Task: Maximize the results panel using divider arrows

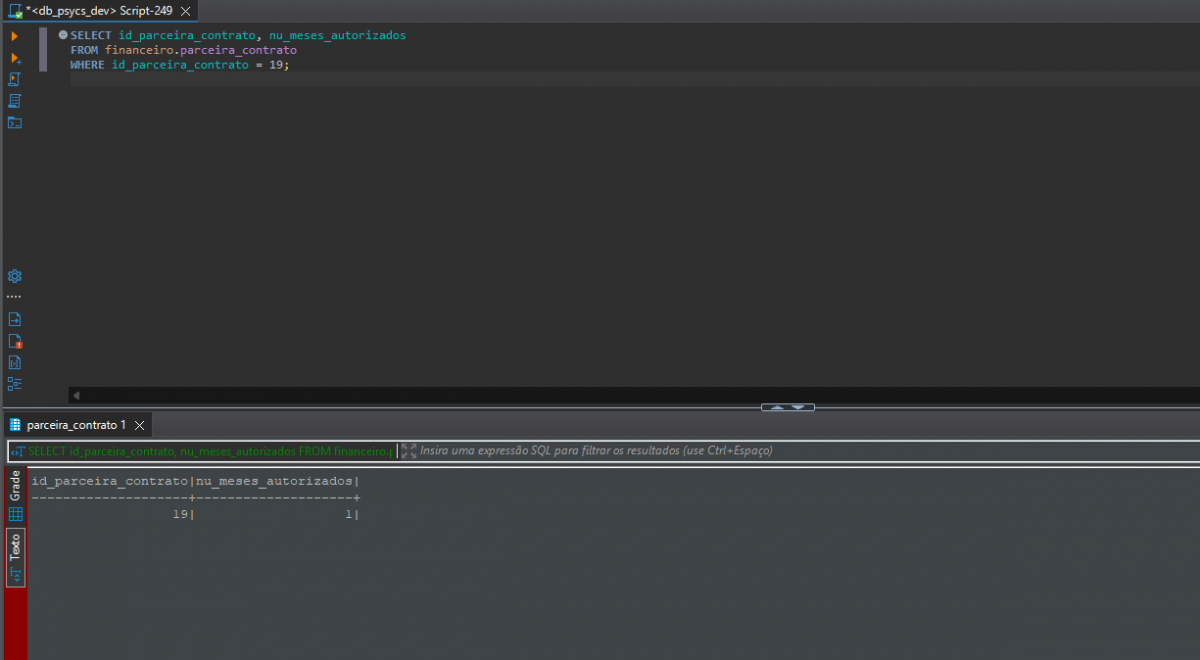Action: 777,407
